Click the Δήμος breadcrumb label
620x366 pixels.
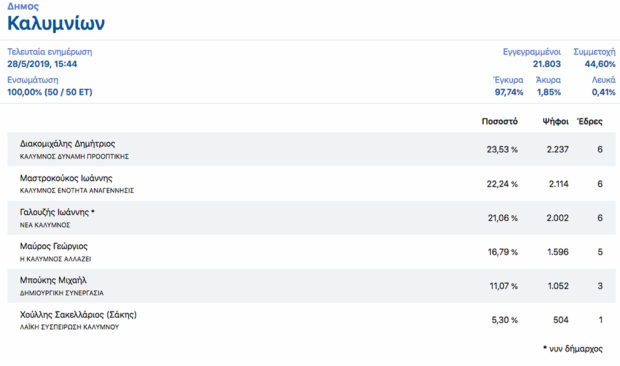tap(23, 6)
